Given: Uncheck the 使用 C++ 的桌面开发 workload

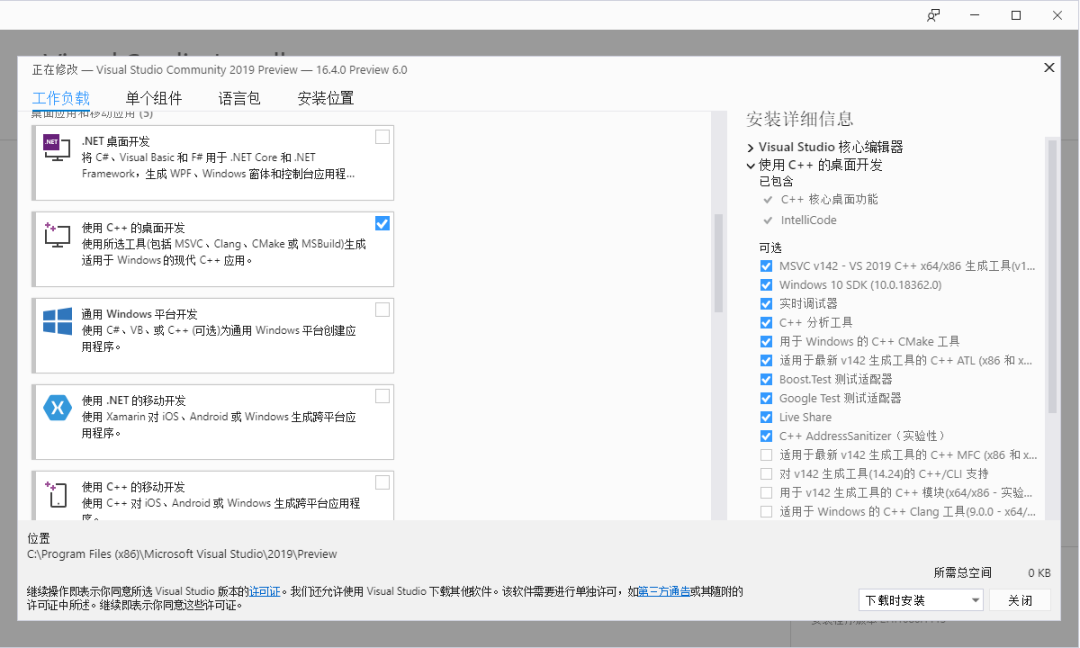Looking at the screenshot, I should click(x=381, y=223).
